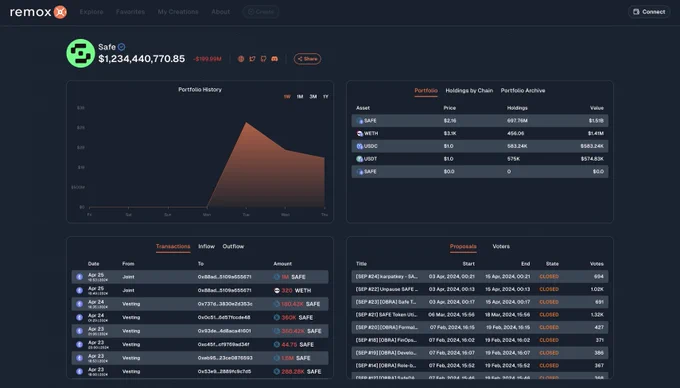Click the WETH token icon in Portfolio
The width and height of the screenshot is (680, 388).
(x=360, y=134)
